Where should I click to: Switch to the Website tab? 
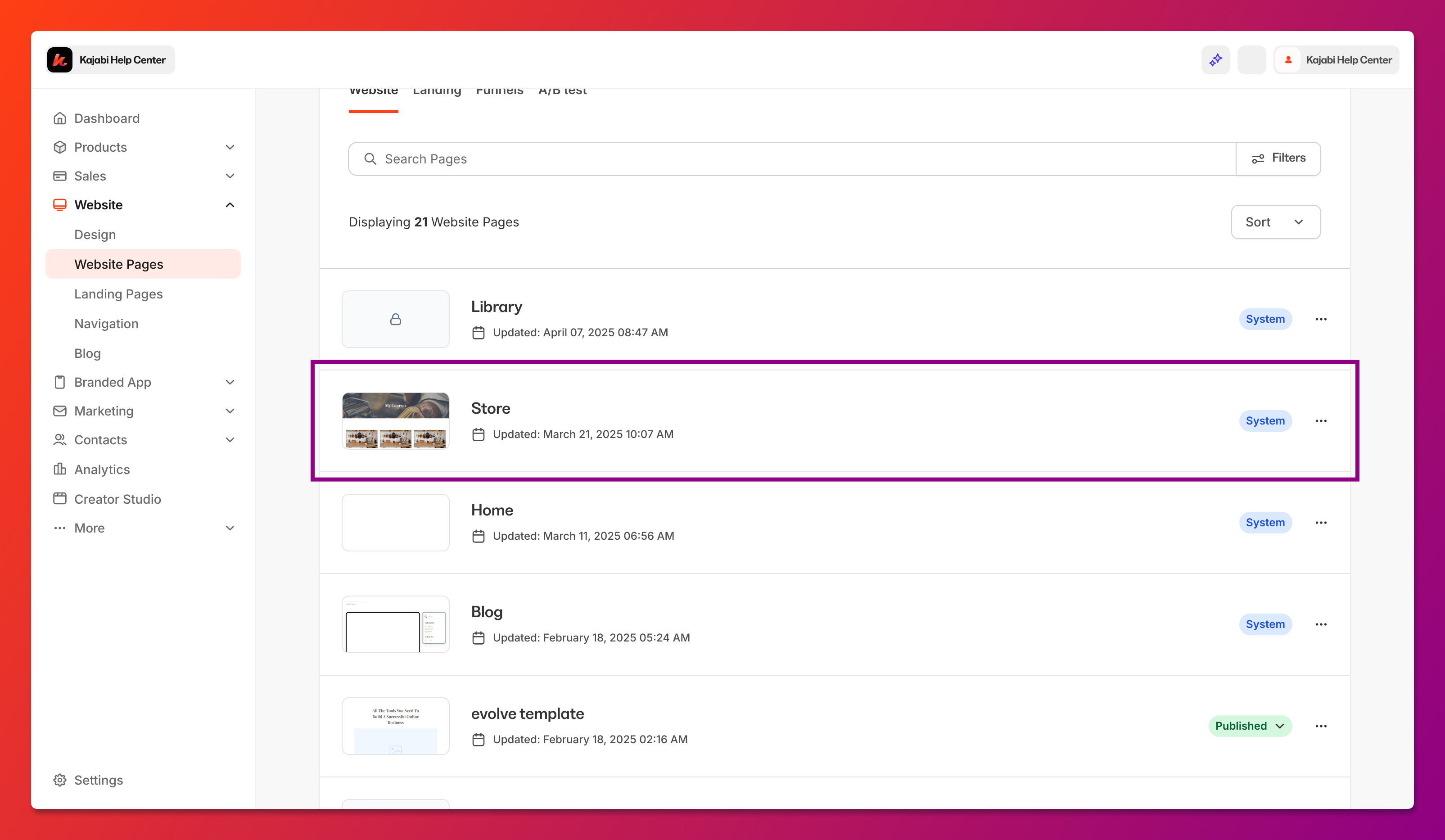pyautogui.click(x=373, y=92)
